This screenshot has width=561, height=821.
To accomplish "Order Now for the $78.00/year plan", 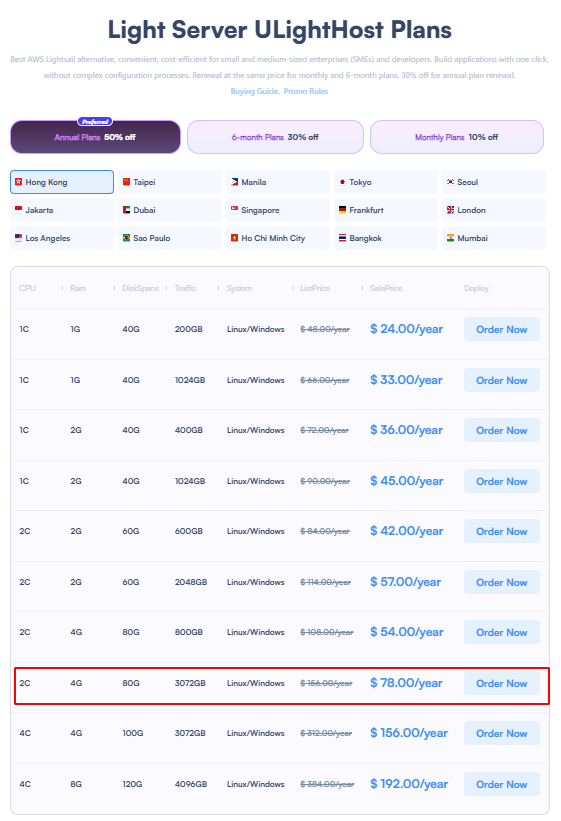I will (501, 683).
